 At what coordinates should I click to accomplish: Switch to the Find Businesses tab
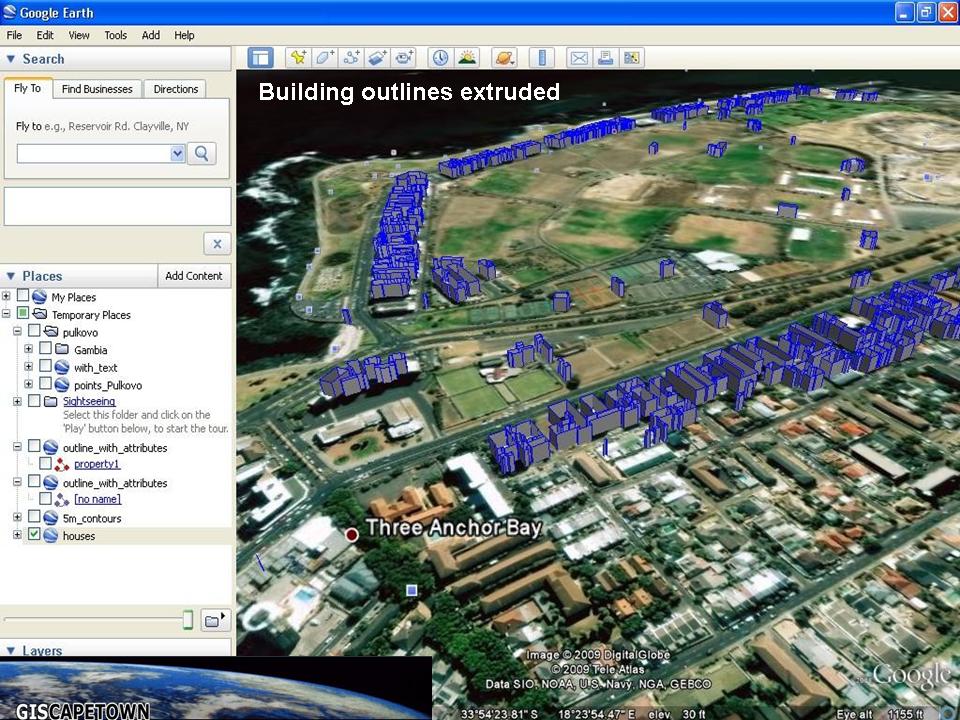pyautogui.click(x=97, y=89)
